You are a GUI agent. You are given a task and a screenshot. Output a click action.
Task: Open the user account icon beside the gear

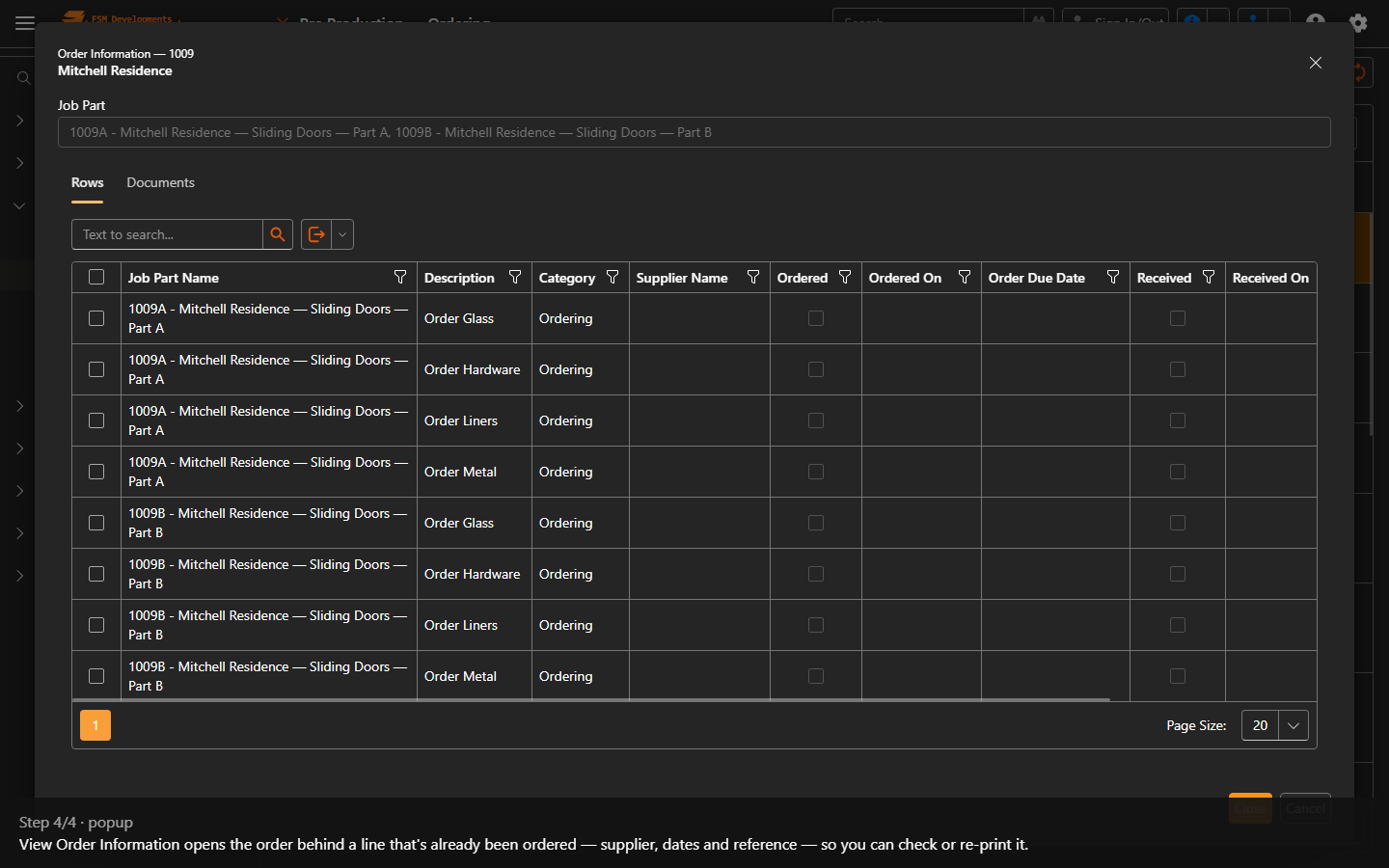[x=1316, y=21]
